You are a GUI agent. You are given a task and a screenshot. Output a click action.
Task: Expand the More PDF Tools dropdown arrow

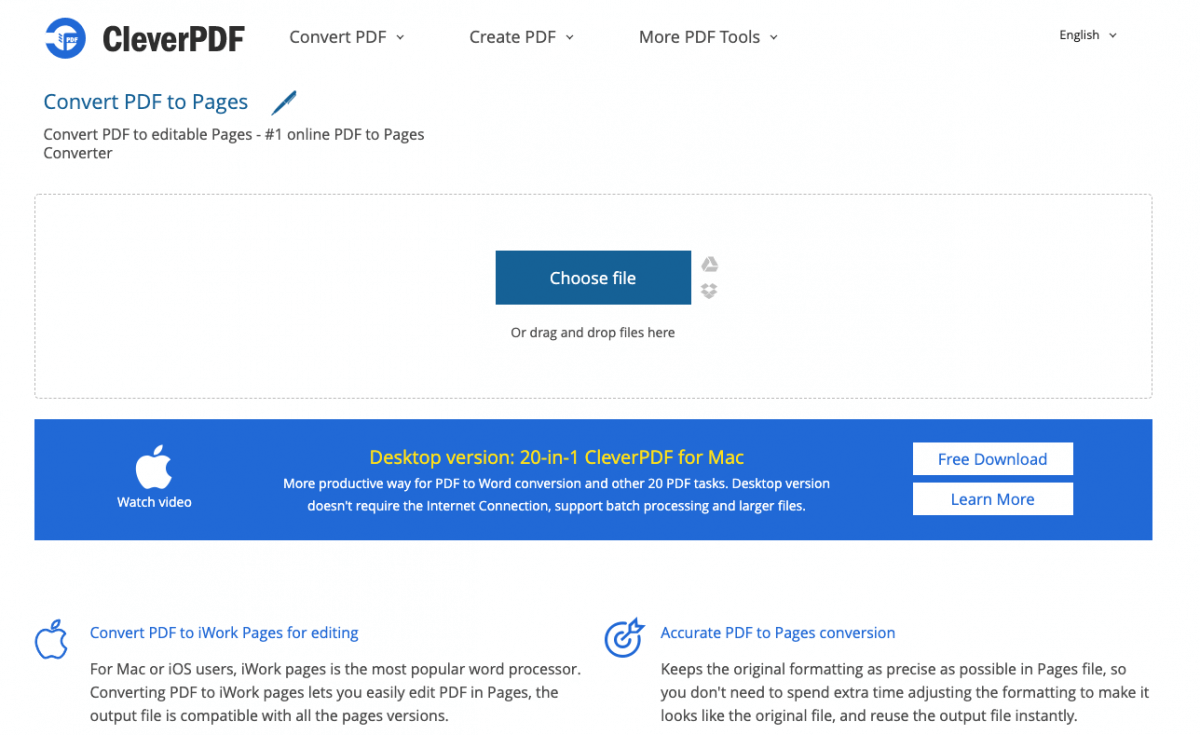point(775,37)
